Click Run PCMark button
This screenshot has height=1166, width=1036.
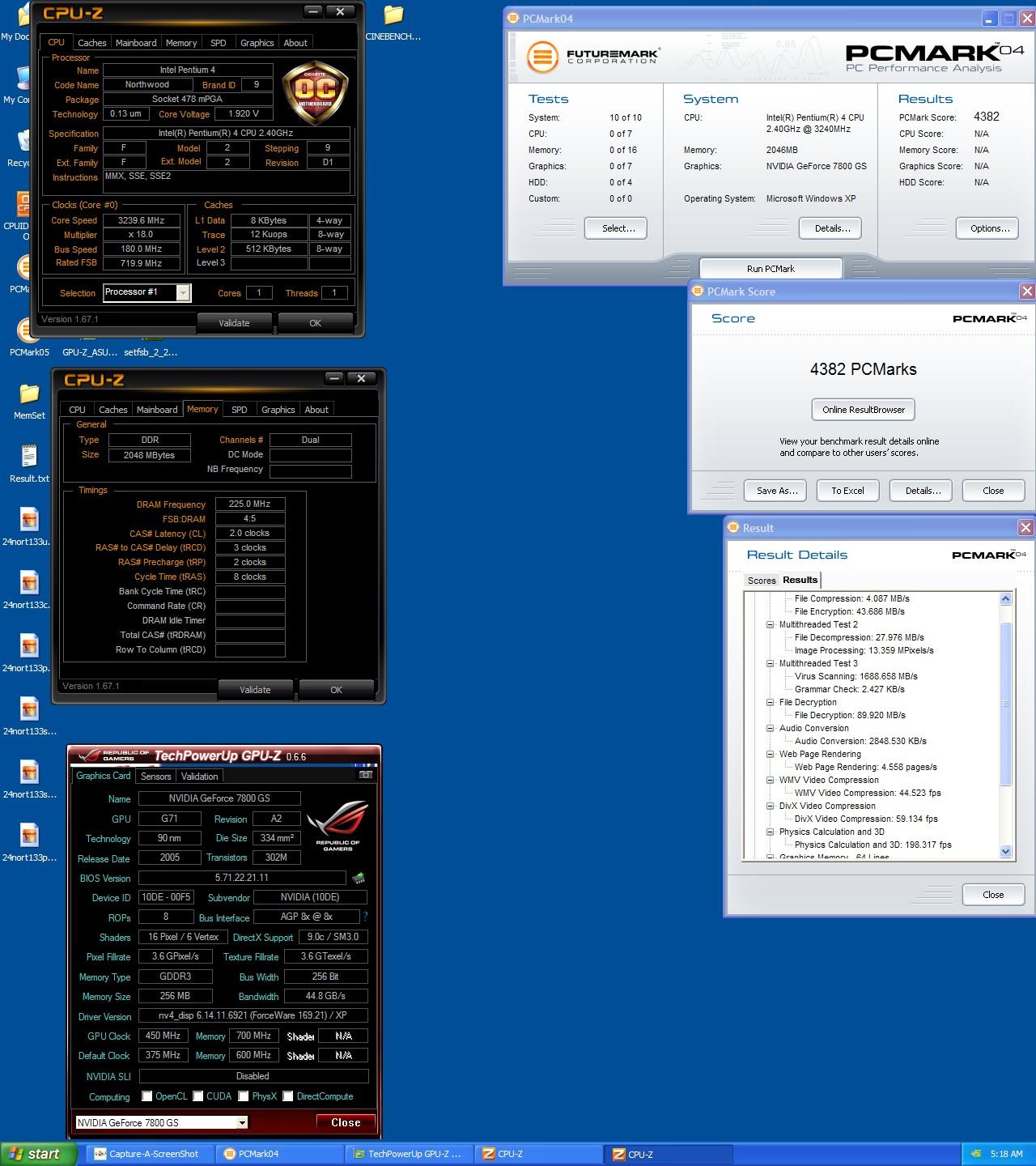tap(771, 269)
